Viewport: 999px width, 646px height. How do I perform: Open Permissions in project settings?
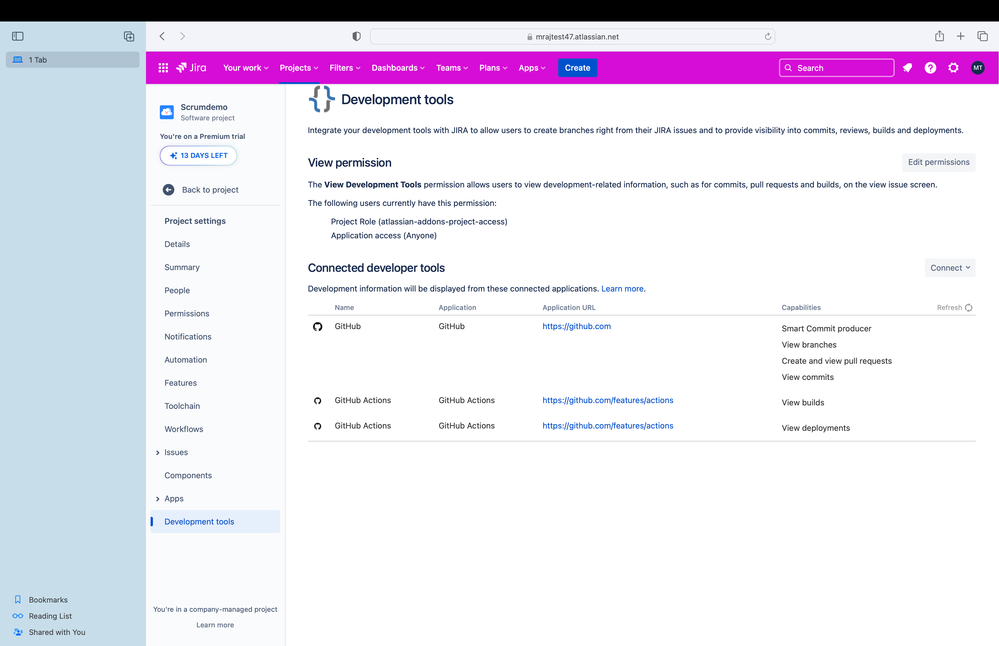187,313
